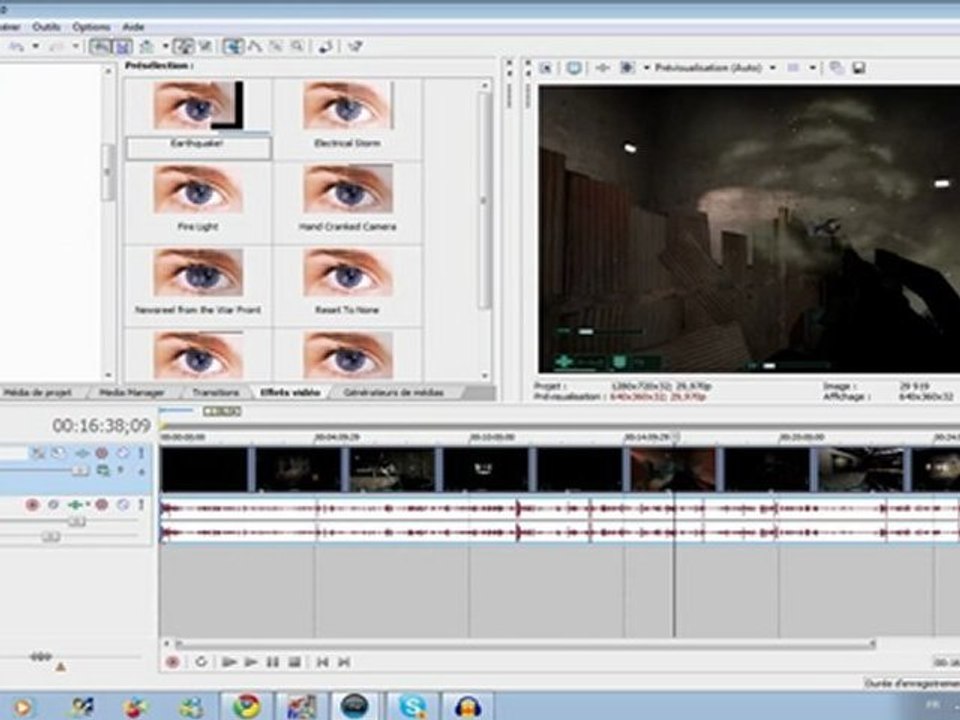Click the preview Overlays grid icon
Screen dimensions: 960x720
pos(793,67)
